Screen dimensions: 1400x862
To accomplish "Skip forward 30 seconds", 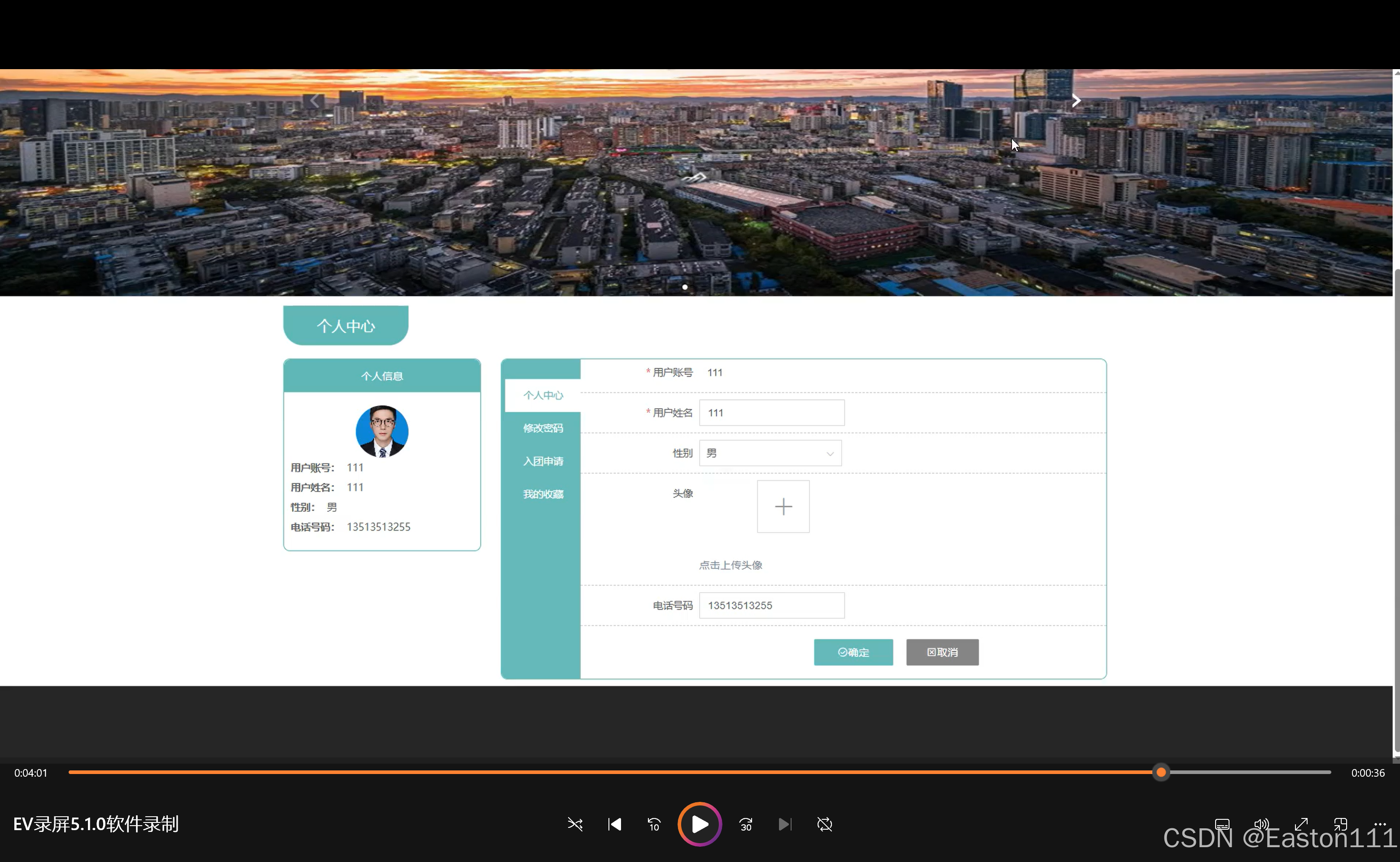I will pyautogui.click(x=745, y=824).
